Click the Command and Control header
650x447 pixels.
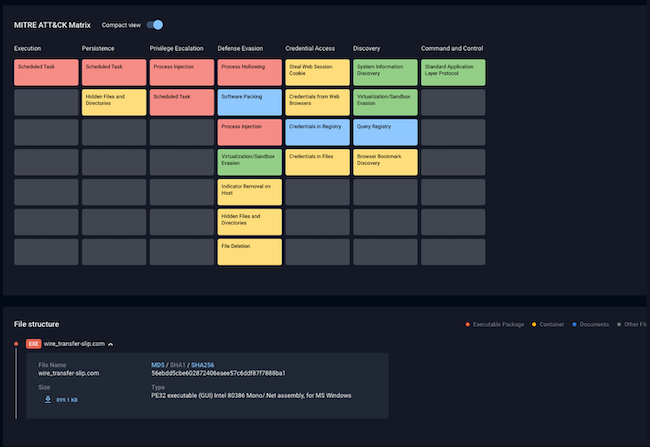click(452, 49)
